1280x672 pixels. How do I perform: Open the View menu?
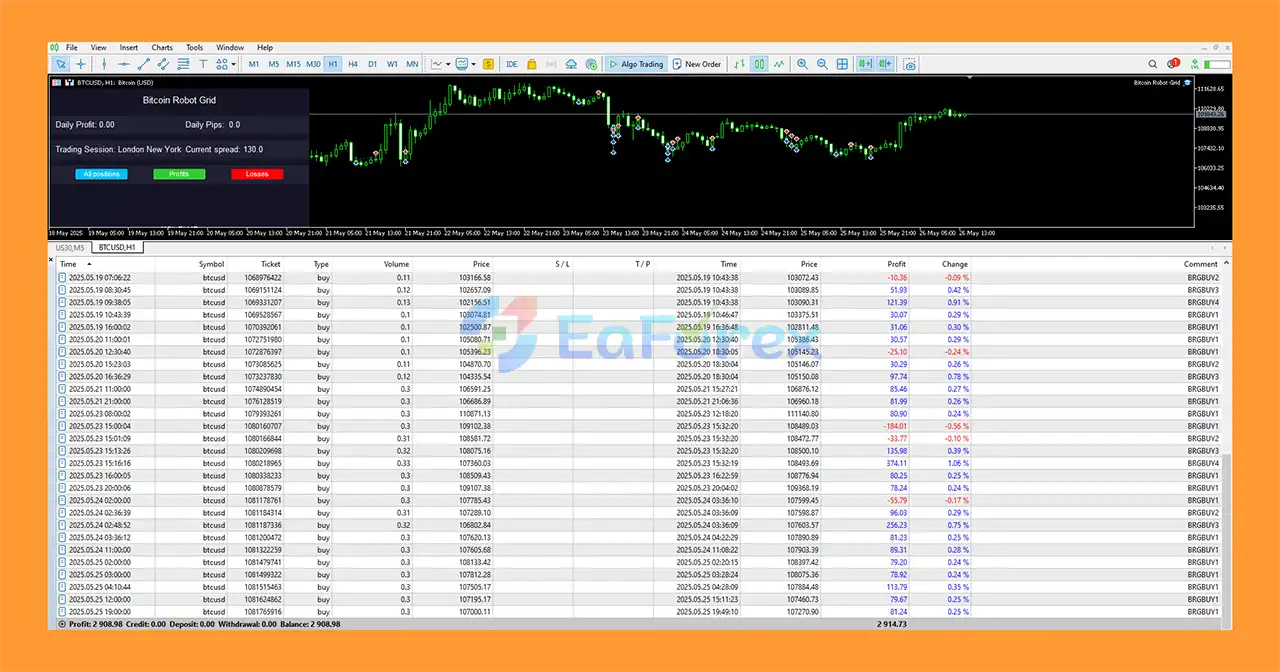tap(98, 47)
